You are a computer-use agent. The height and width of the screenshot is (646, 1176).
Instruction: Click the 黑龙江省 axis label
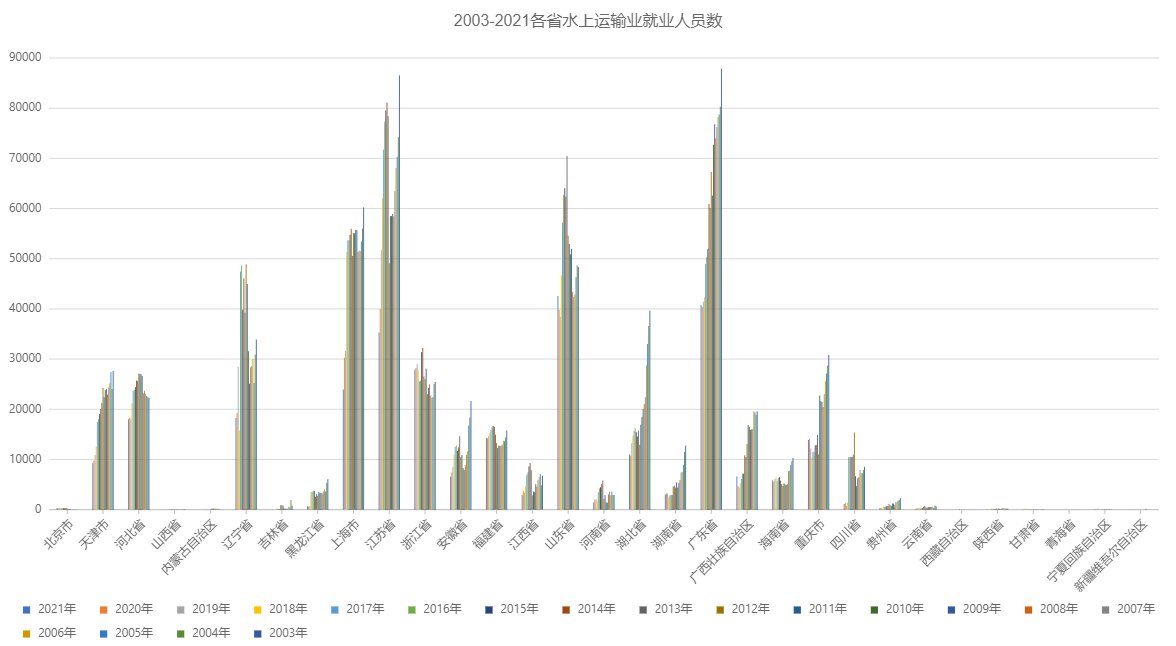point(304,537)
